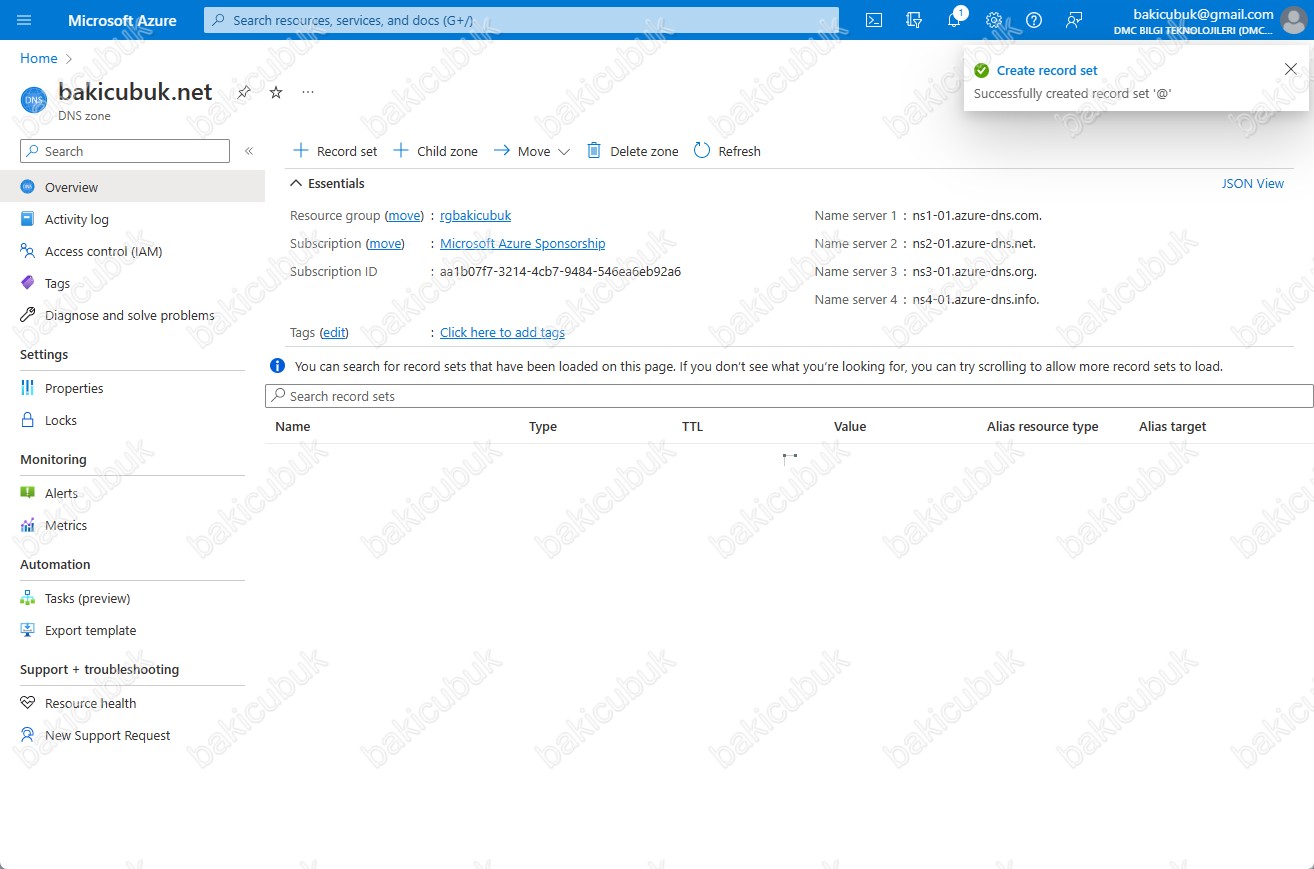Click Delete zone
The height and width of the screenshot is (869, 1314).
[x=632, y=151]
